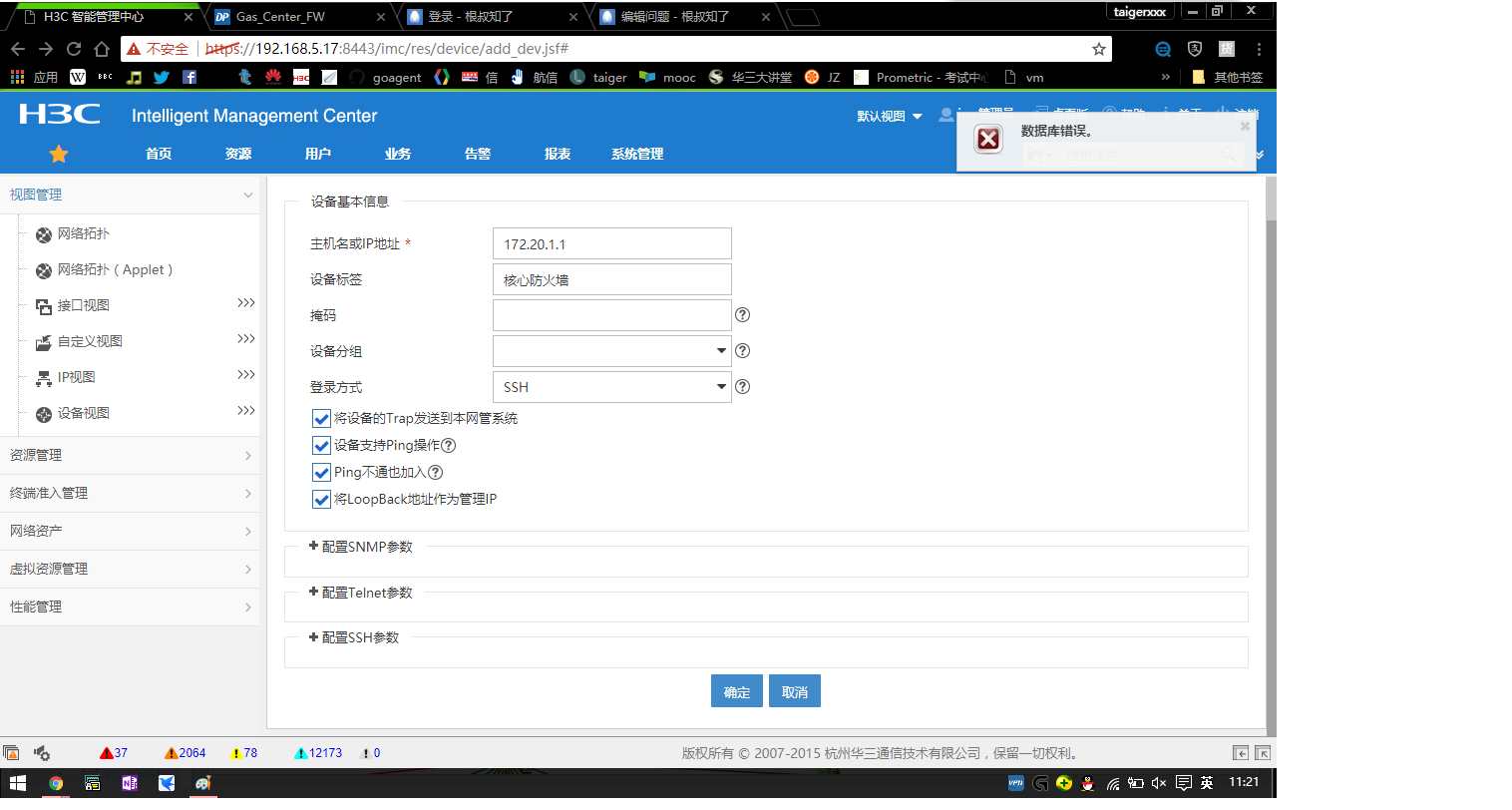Image resolution: width=1512 pixels, height=810 pixels.
Task: Launch Chrome from the taskbar
Action: coord(57,784)
